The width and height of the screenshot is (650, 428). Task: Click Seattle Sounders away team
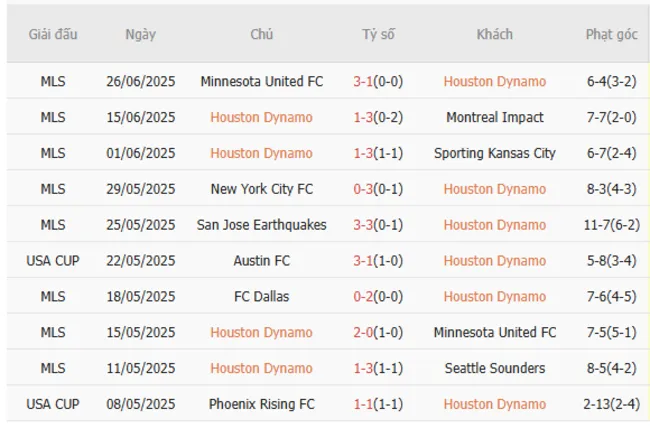[495, 369]
